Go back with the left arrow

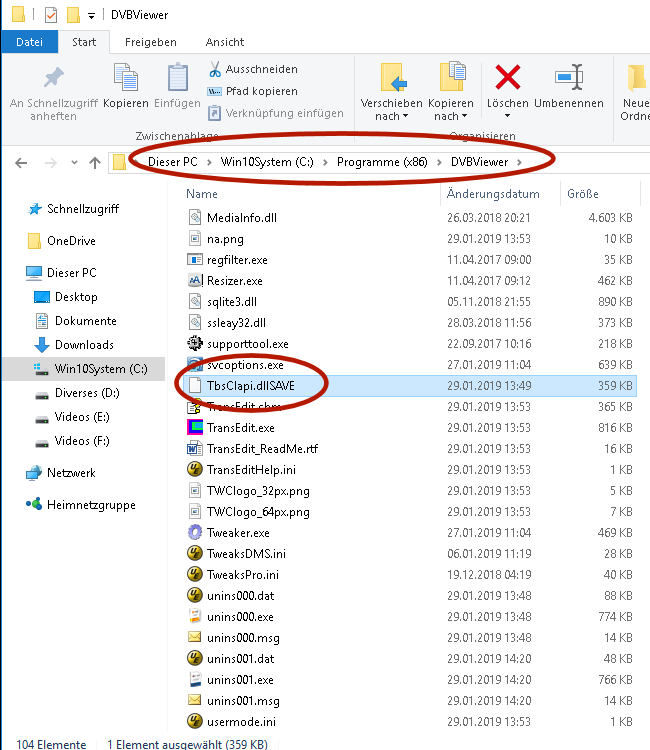pyautogui.click(x=21, y=163)
